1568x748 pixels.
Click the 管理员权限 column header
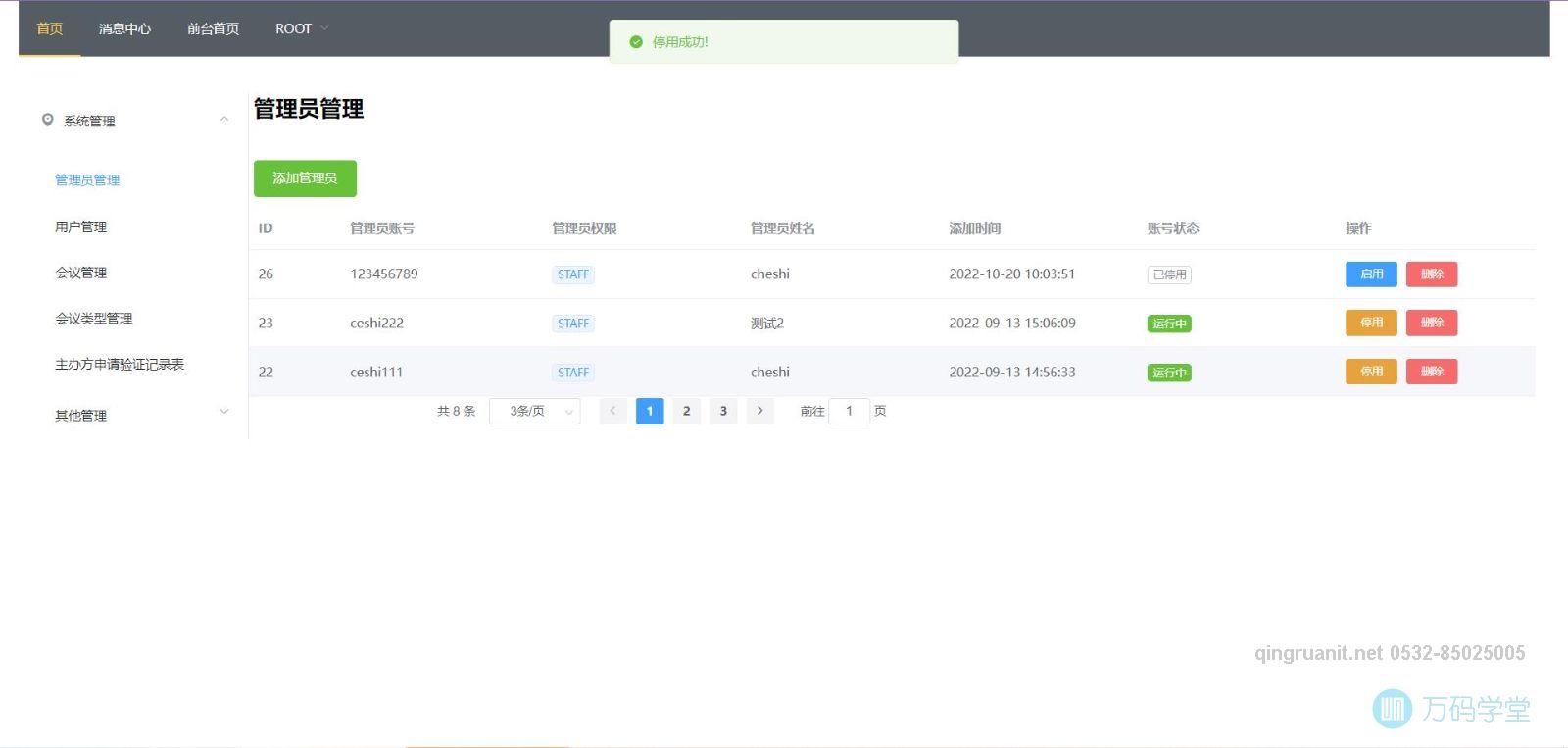[584, 227]
